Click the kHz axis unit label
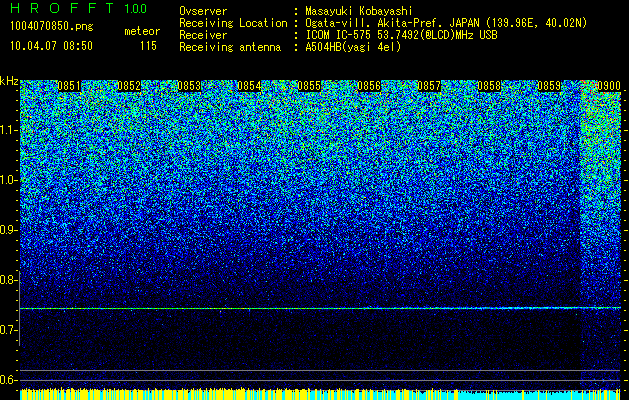Screen dimensions: 629x400 9,81
